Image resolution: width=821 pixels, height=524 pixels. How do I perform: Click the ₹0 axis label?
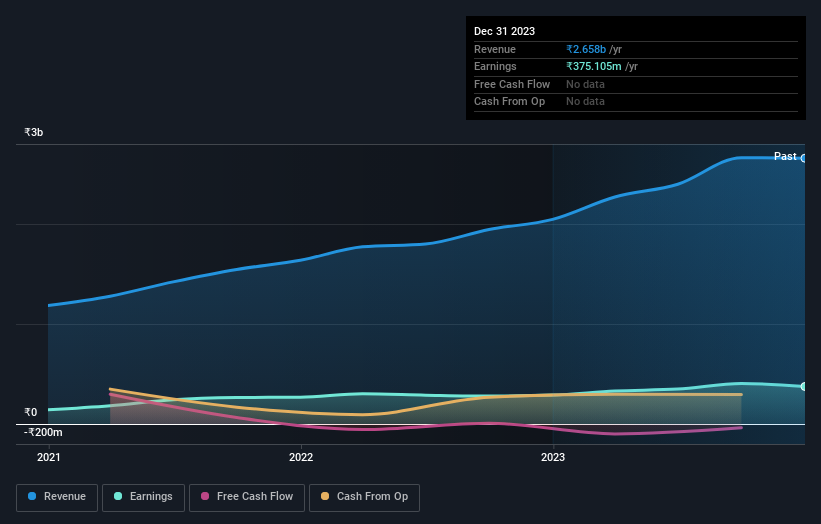coord(31,412)
